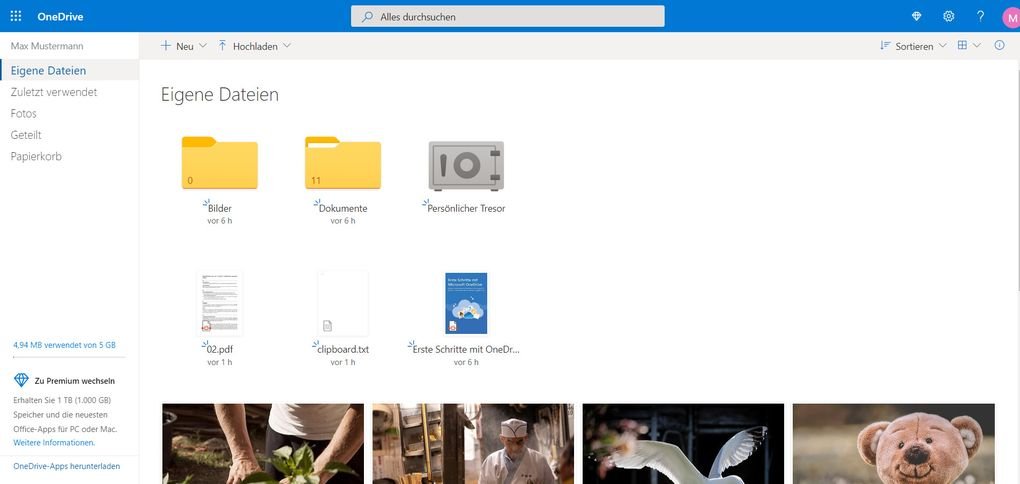Click the Persönlicher Tresor label
Screen dimensions: 1020x484
point(466,208)
